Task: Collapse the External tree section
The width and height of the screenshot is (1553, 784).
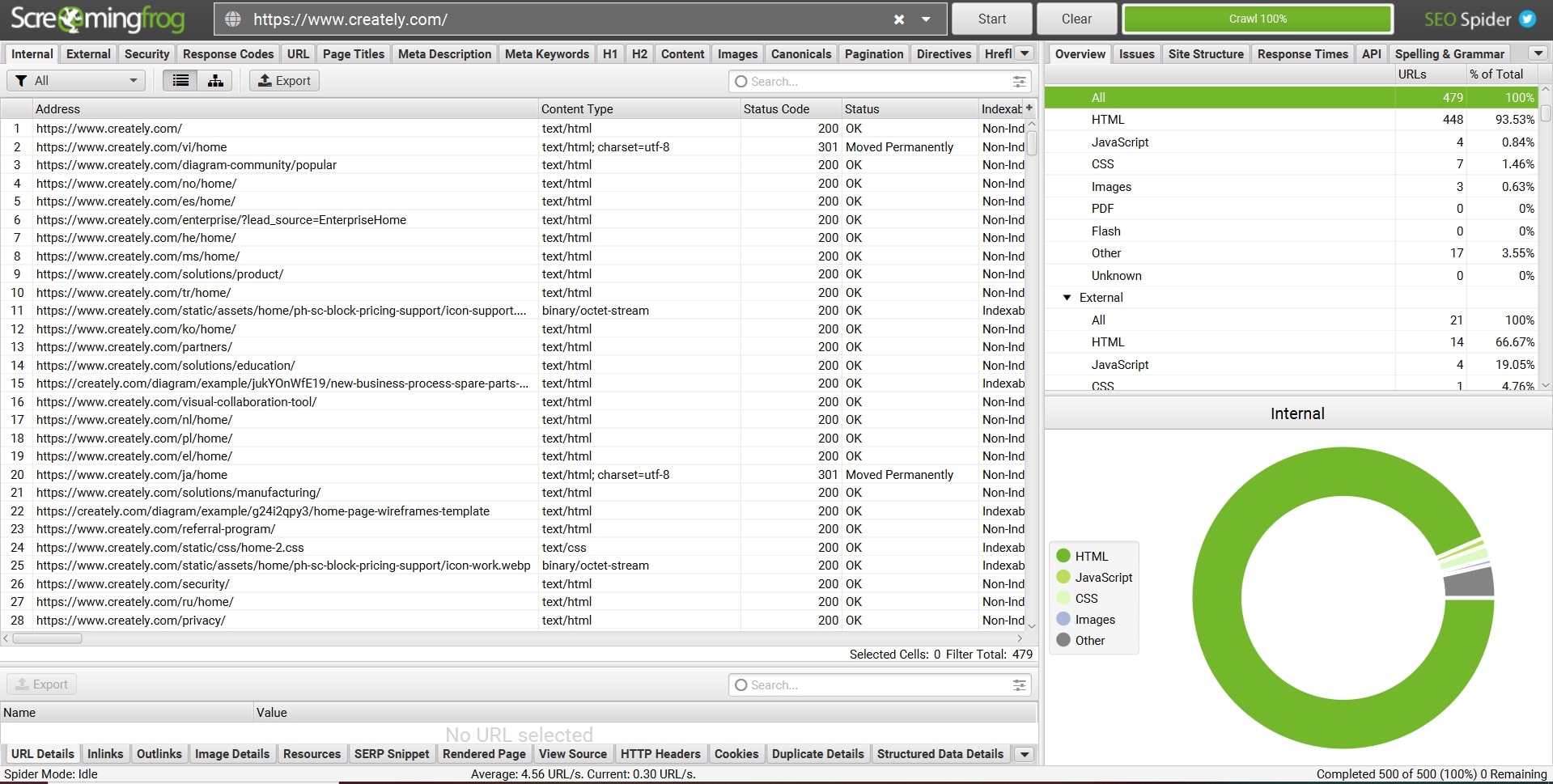Action: point(1067,298)
